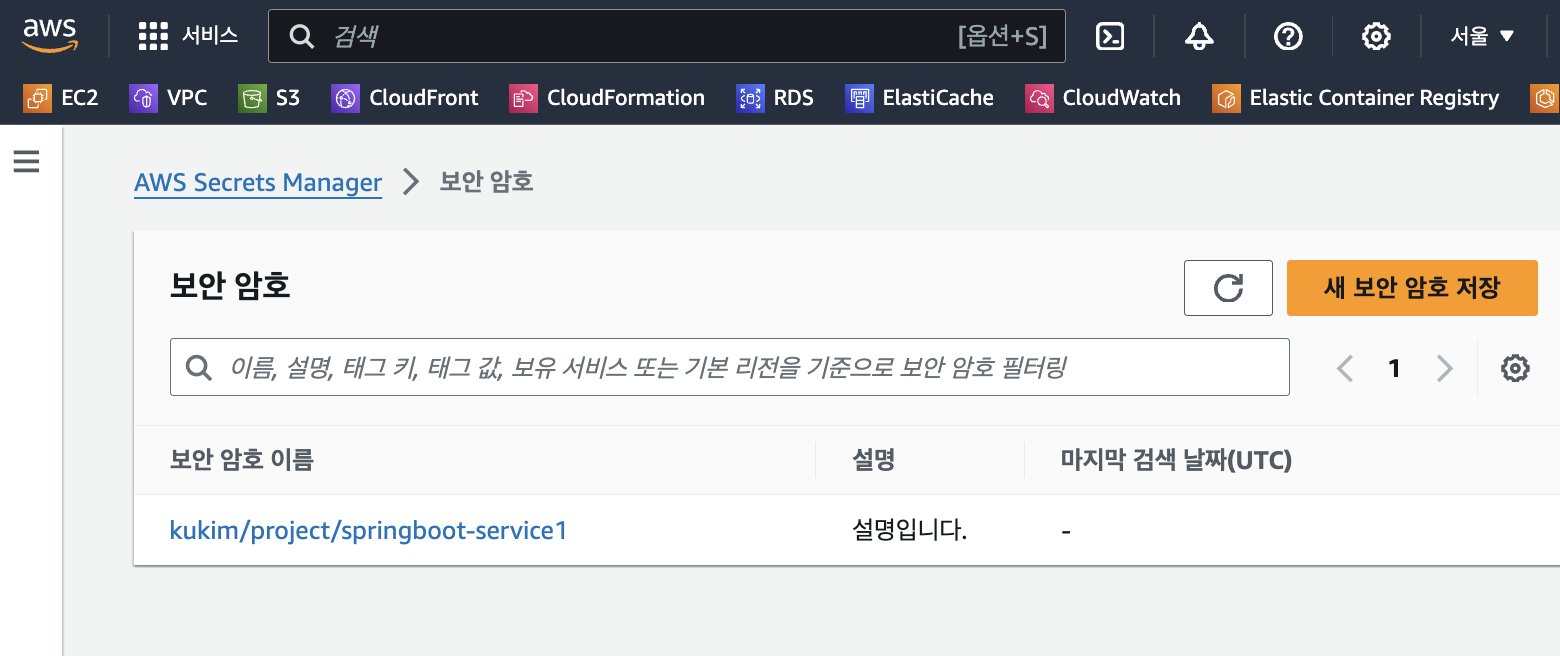Image resolution: width=1560 pixels, height=656 pixels.
Task: Open S3 bookmark shortcut
Action: pos(269,98)
